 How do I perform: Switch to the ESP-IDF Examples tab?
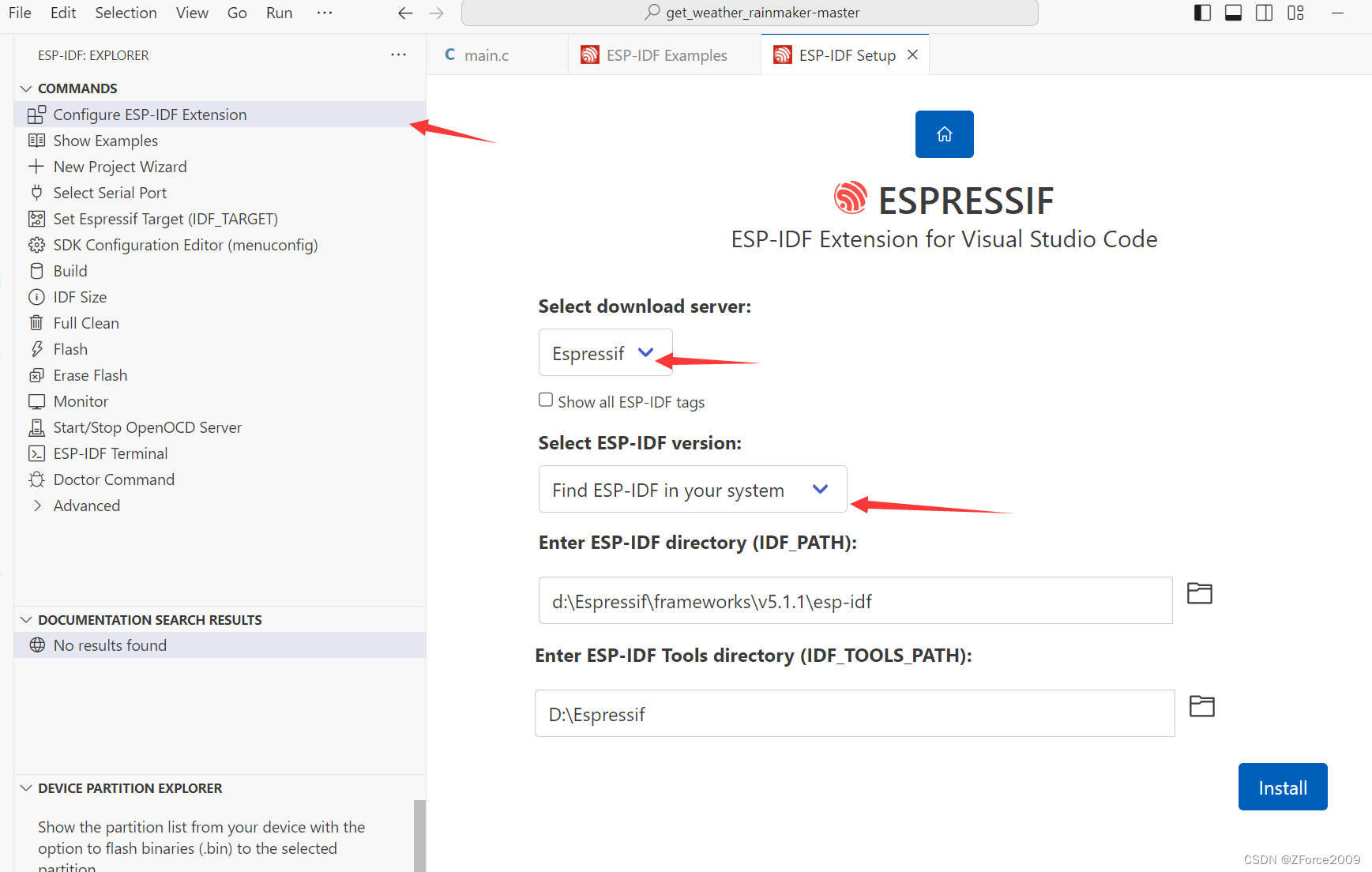tap(664, 54)
